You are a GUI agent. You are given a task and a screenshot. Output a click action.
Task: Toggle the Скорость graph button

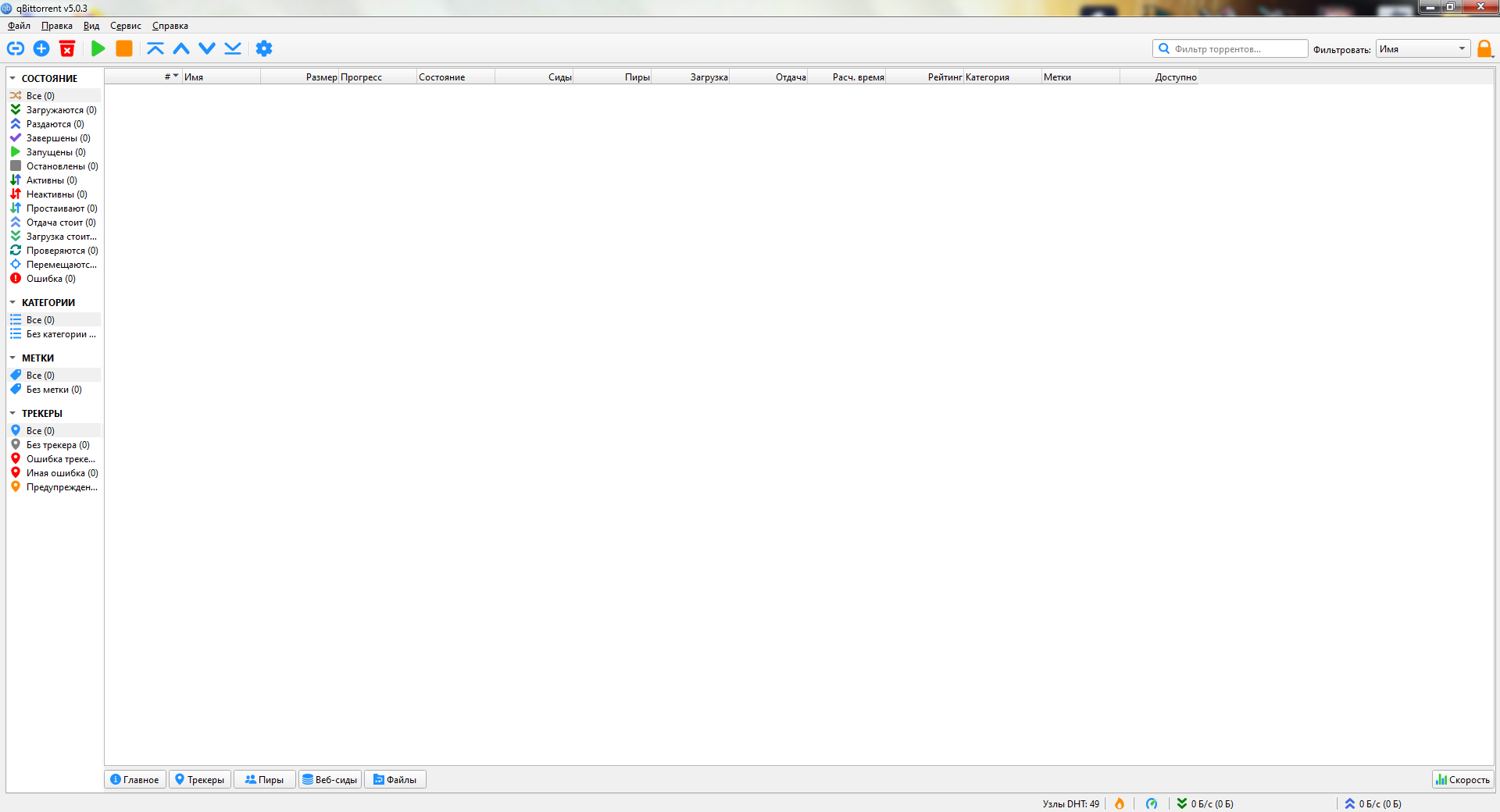coord(1463,779)
